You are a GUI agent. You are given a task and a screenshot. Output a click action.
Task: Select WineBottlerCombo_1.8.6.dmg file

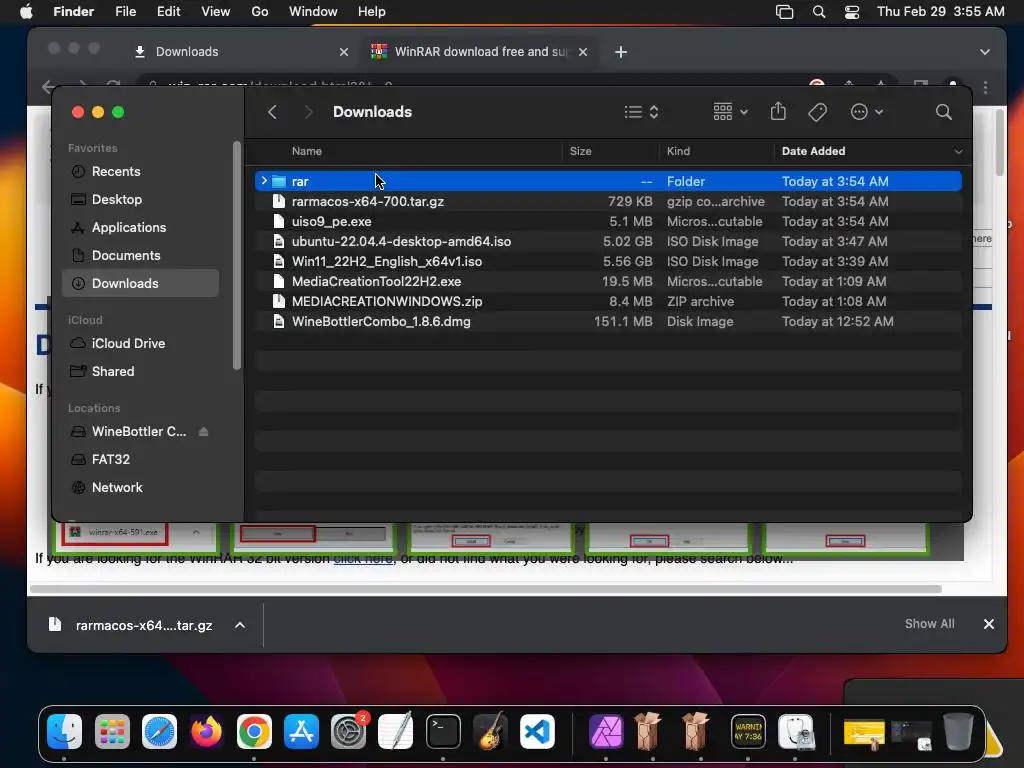coord(608,321)
